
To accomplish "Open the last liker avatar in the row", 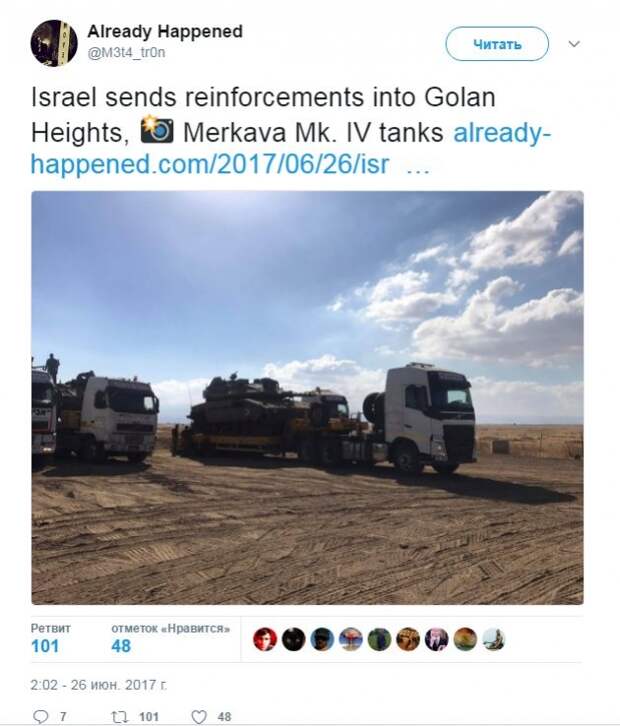I will [494, 639].
